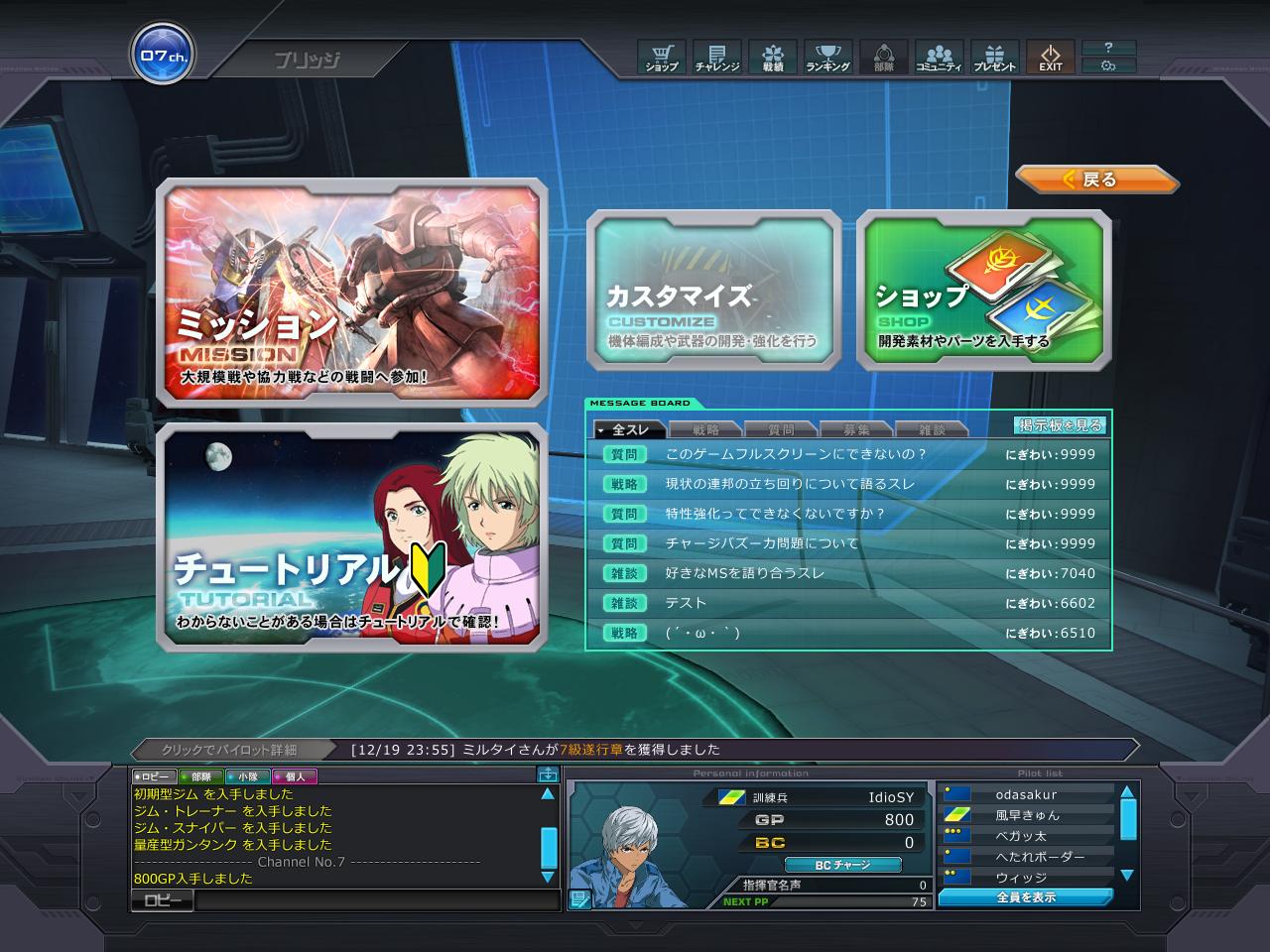
Task: Select pilot 風早きゅん in pilot list
Action: pos(1027,815)
